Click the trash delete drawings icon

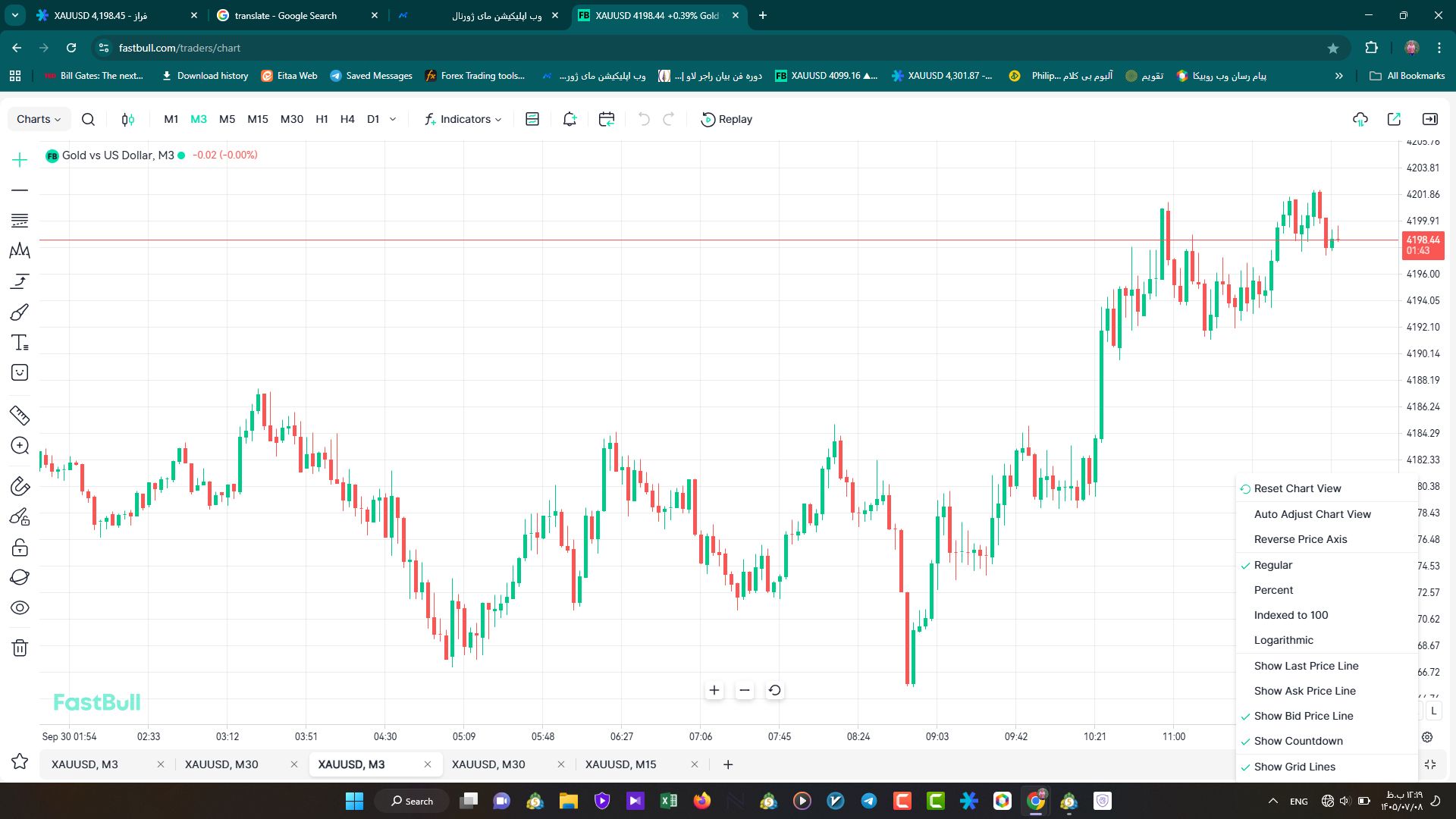(20, 648)
